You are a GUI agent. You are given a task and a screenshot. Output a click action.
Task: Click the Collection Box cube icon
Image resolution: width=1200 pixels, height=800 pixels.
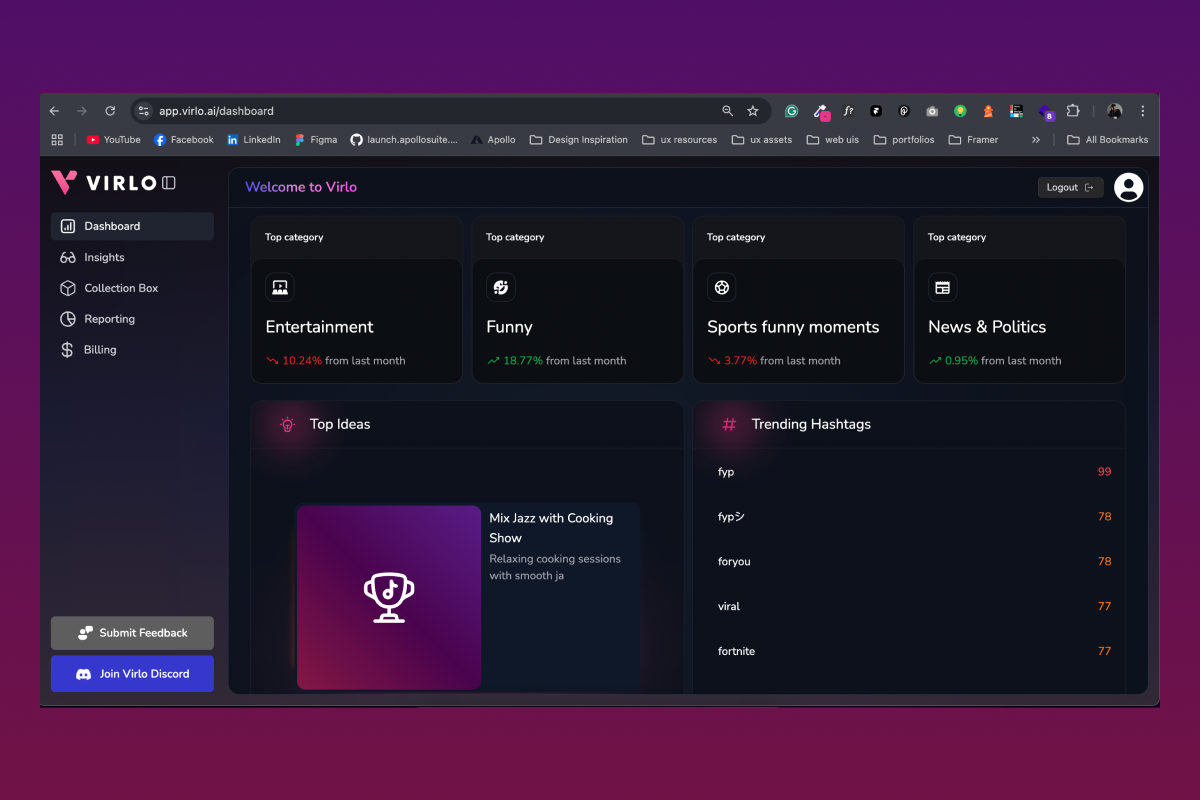pyautogui.click(x=70, y=288)
